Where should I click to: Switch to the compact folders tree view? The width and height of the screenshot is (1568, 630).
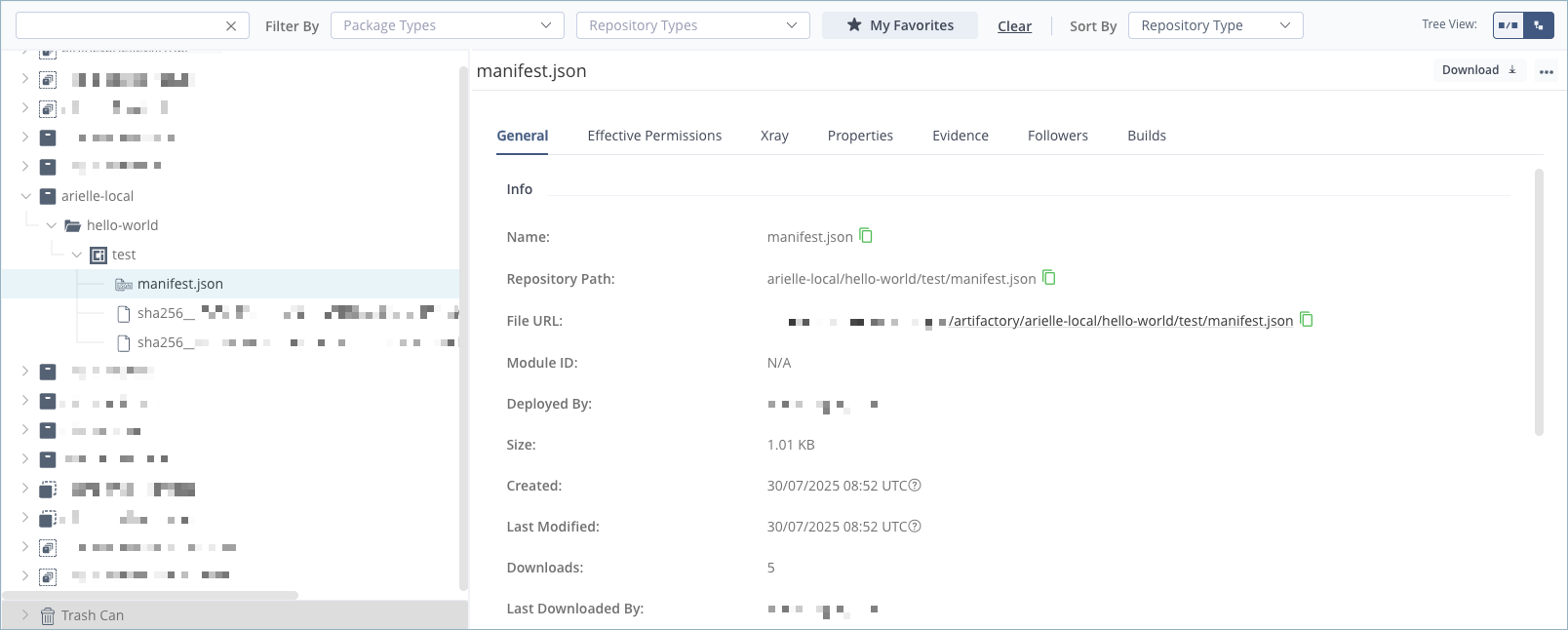(1509, 25)
